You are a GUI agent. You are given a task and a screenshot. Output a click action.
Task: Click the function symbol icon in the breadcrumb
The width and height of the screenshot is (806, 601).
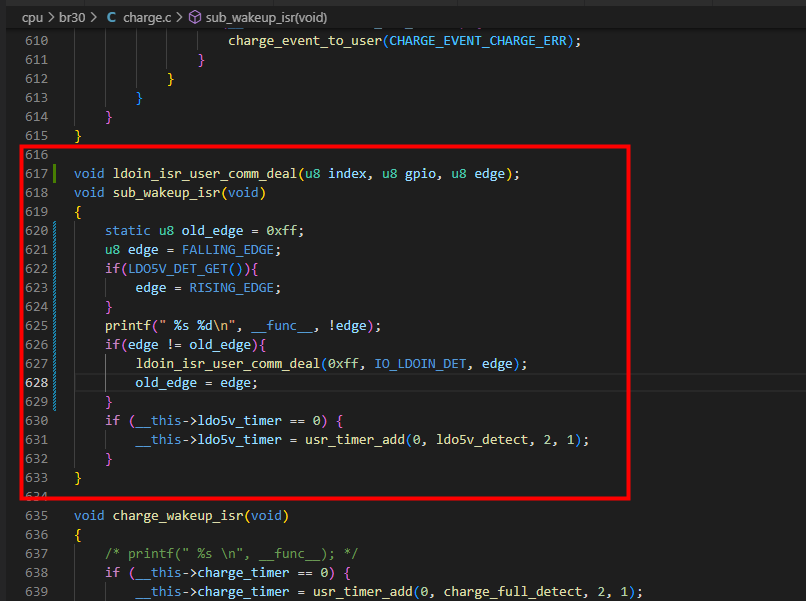point(194,17)
